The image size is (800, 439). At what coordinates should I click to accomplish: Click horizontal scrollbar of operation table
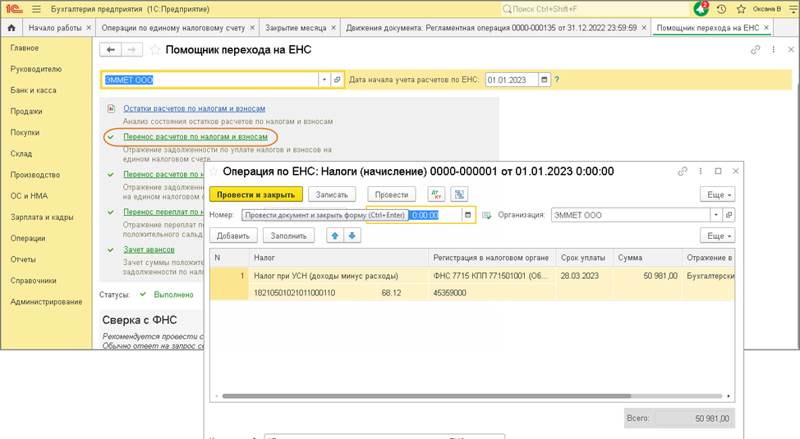427,396
